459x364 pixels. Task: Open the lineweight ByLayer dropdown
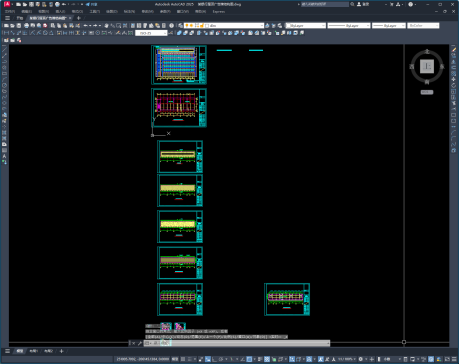coord(389,26)
